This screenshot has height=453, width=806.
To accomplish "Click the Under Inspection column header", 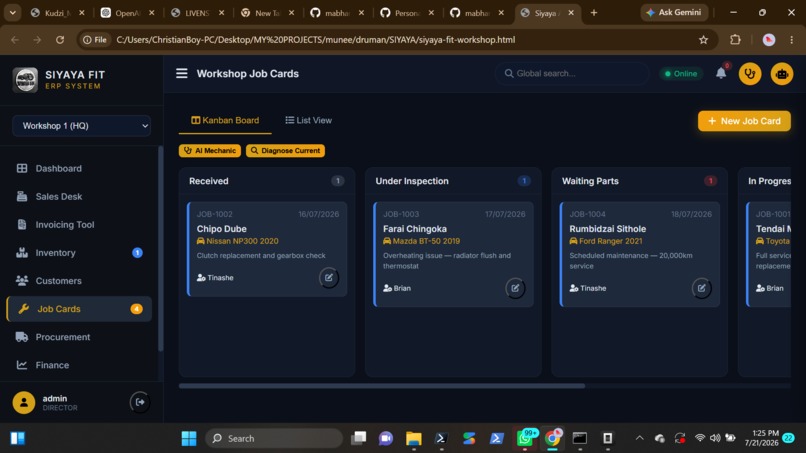I will click(453, 181).
